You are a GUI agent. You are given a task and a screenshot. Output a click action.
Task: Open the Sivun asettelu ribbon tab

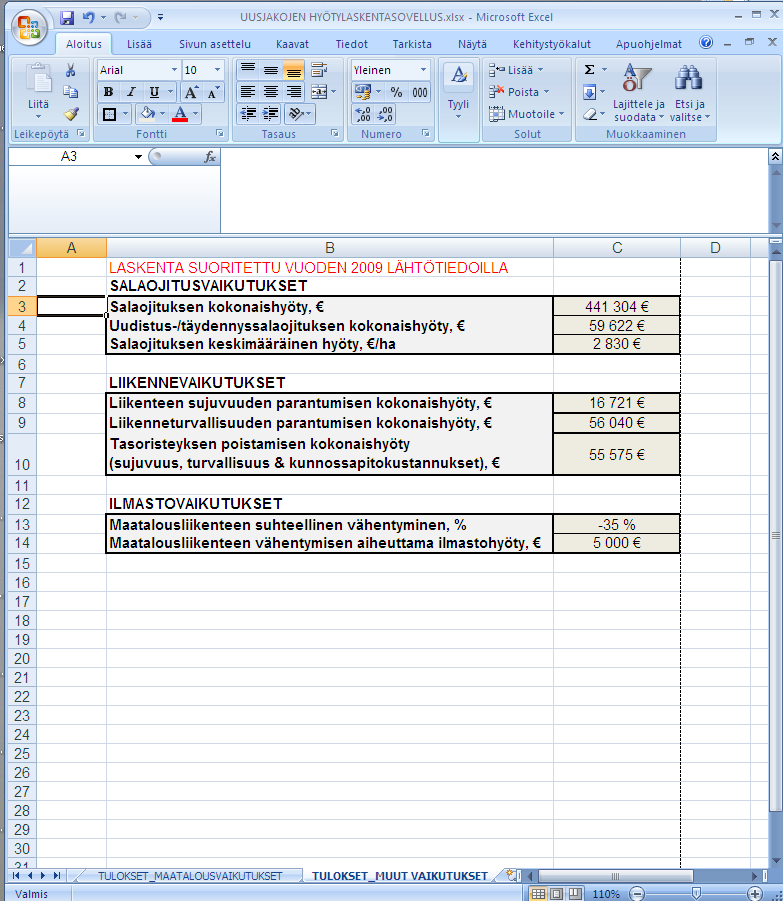[215, 44]
